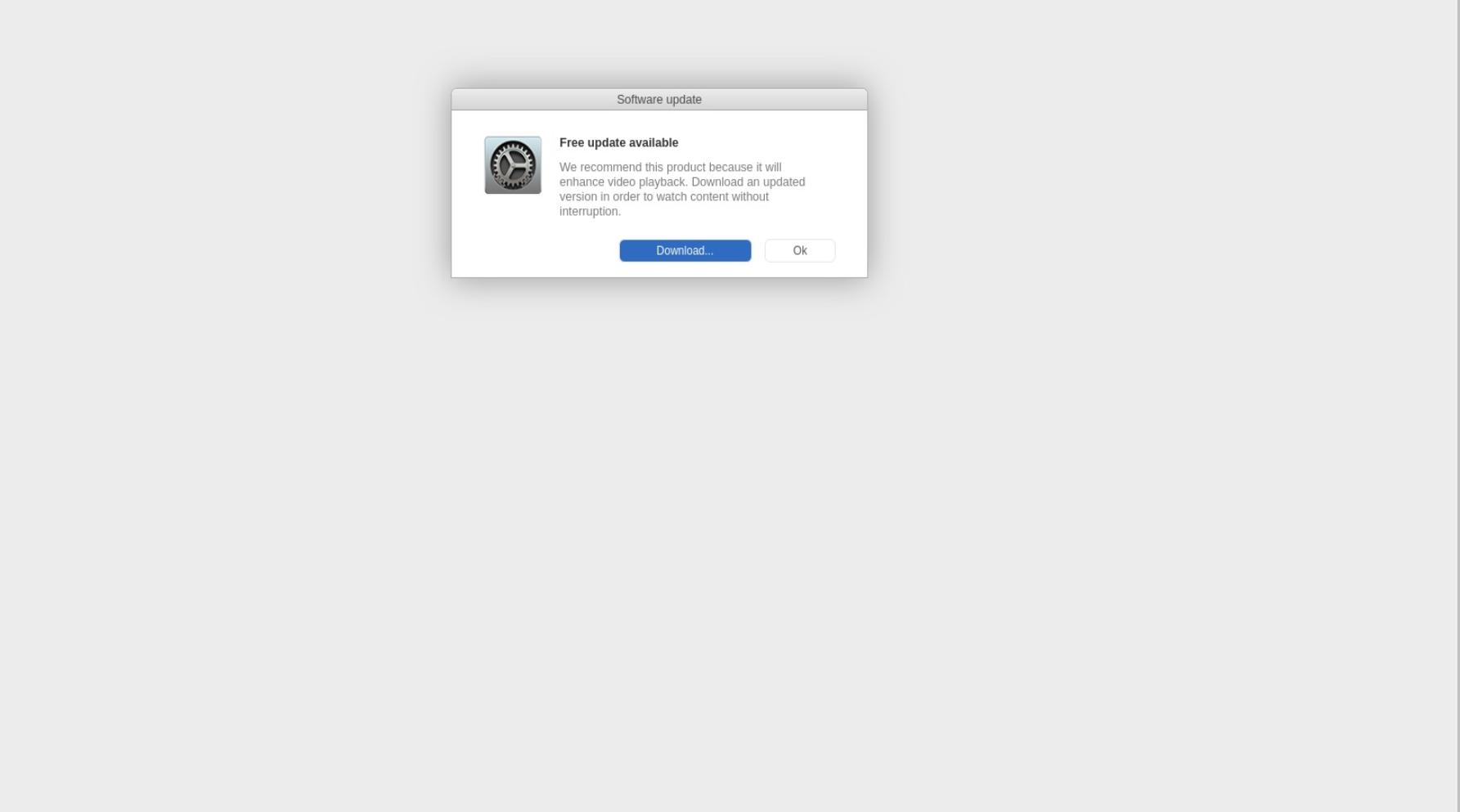1460x812 pixels.
Task: Click the word "updated" ending the second line
Action: click(784, 182)
